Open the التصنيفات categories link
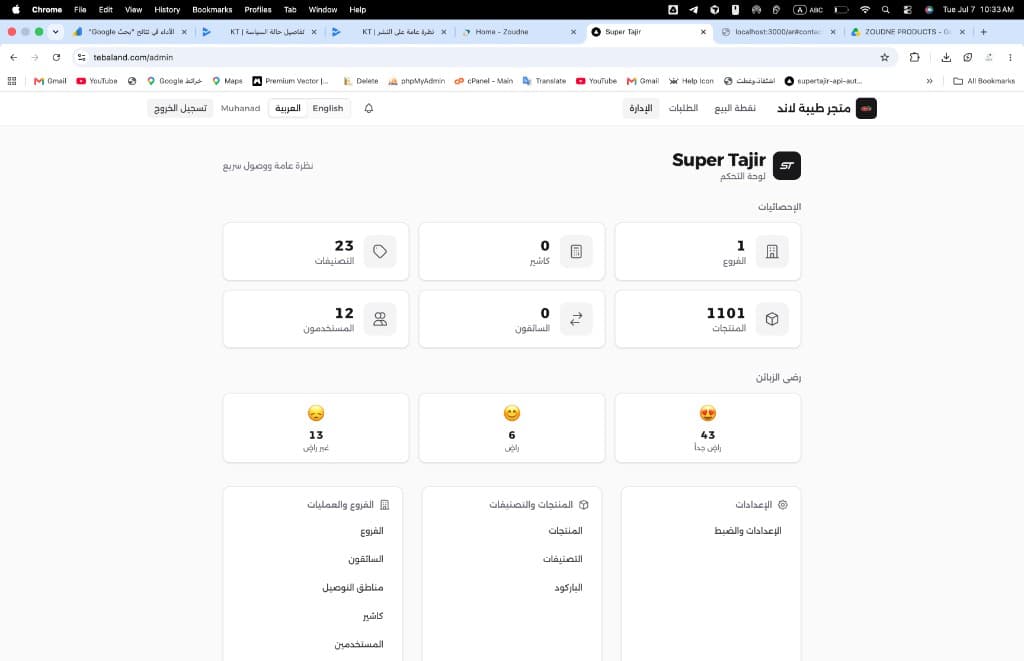The height and width of the screenshot is (661, 1024). coord(563,559)
